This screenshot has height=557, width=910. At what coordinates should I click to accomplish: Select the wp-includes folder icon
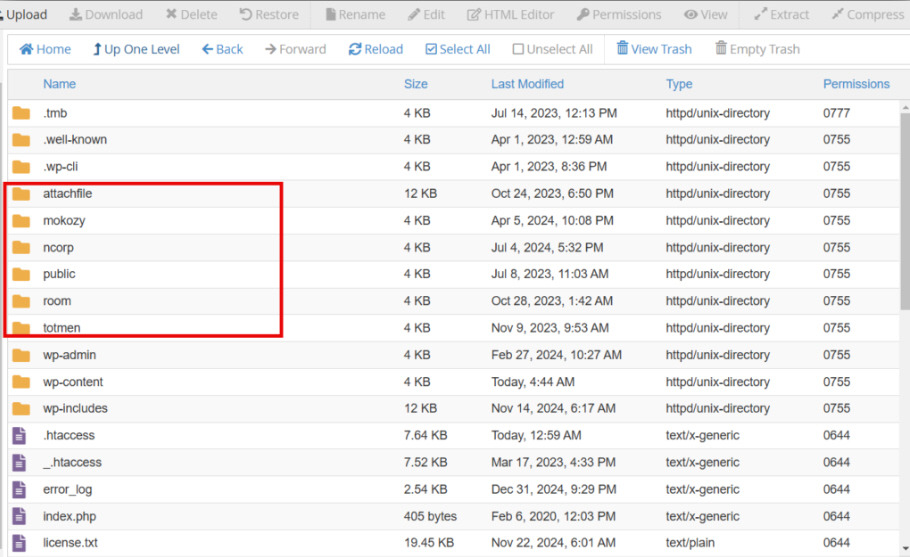(x=21, y=408)
